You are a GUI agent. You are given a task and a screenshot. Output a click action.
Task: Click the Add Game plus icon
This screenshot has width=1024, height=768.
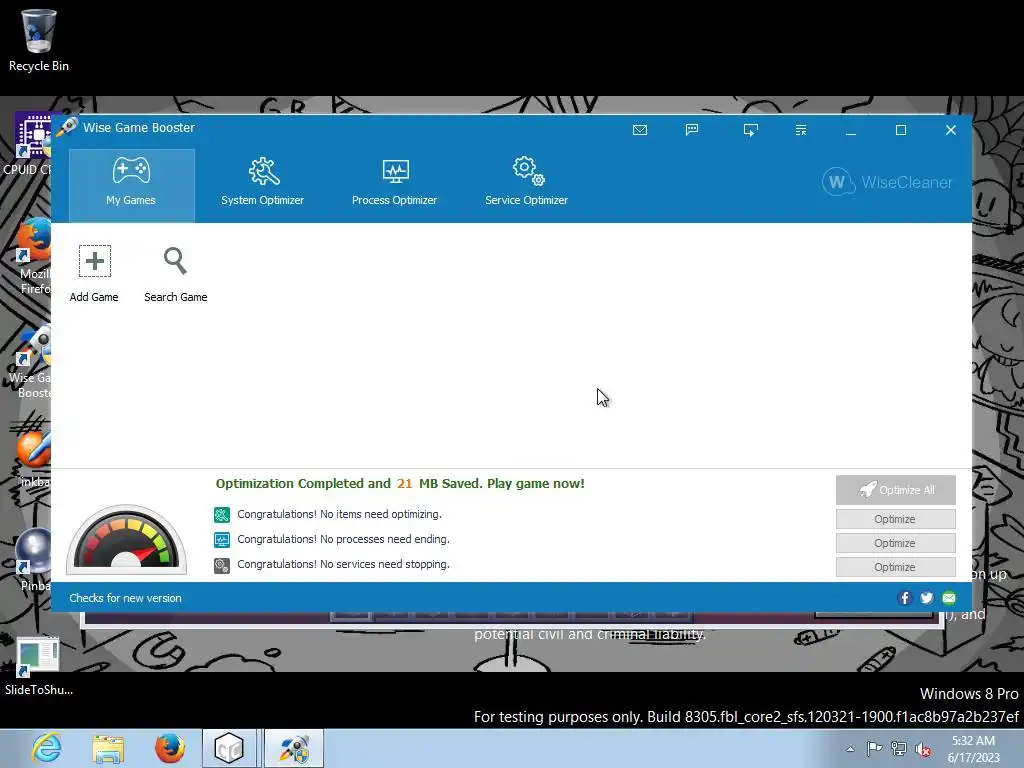click(95, 261)
